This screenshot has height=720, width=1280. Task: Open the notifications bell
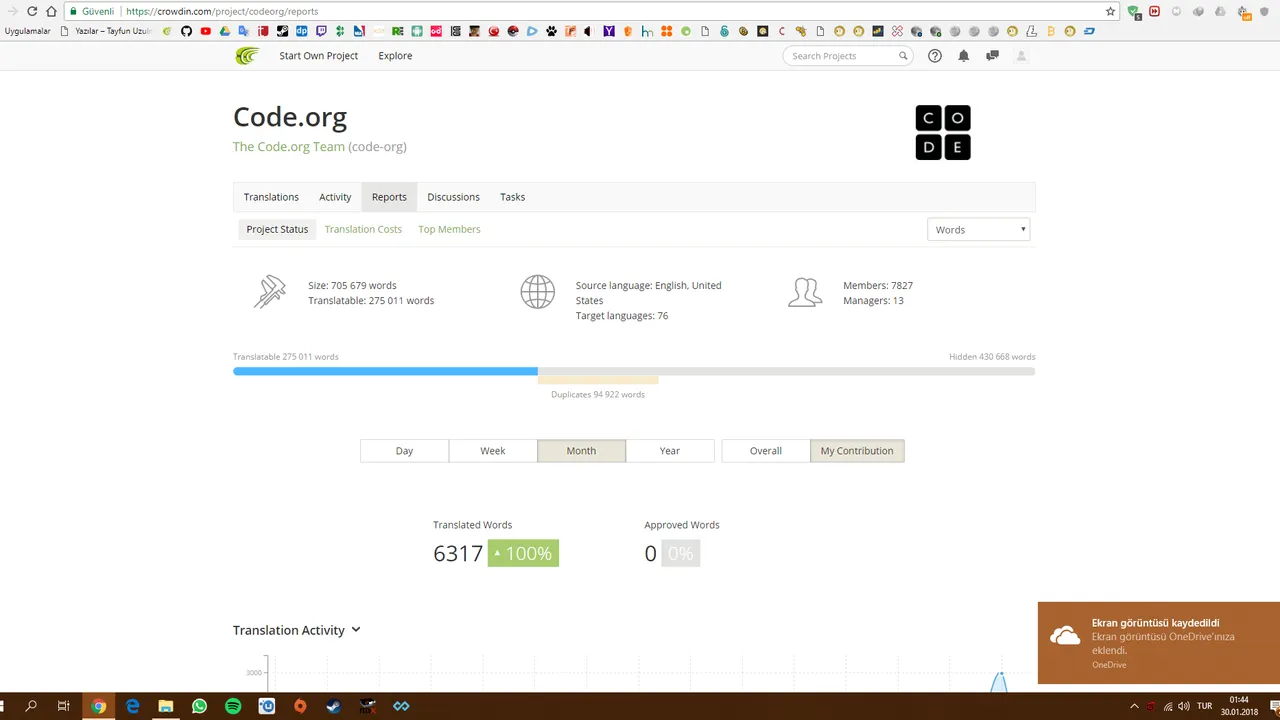tap(964, 56)
